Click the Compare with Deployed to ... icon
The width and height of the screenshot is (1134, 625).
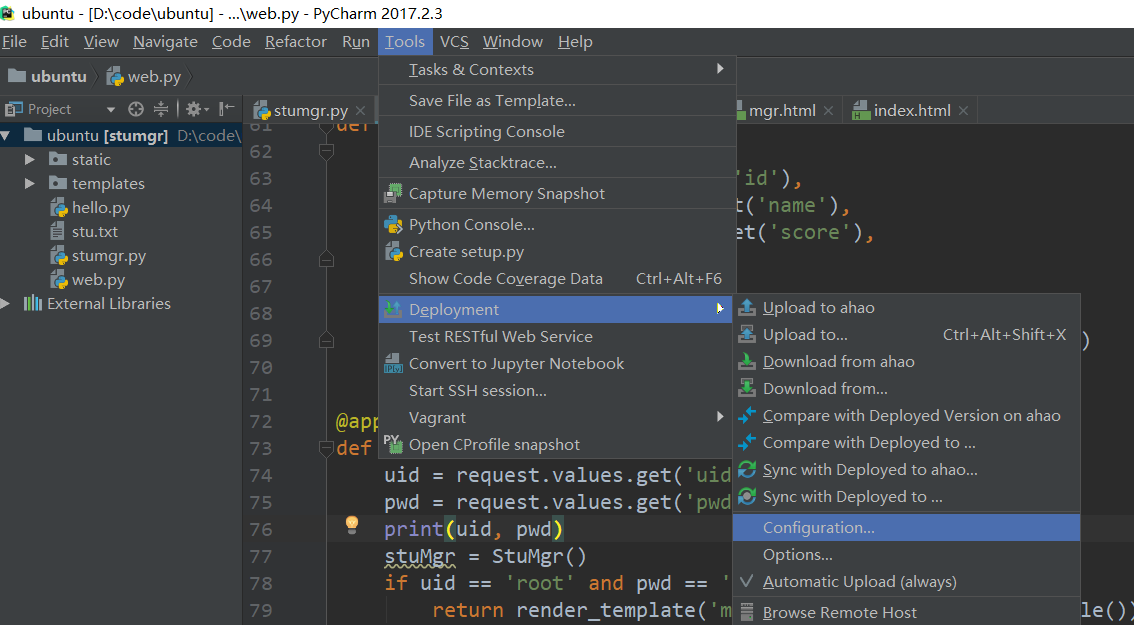pyautogui.click(x=747, y=443)
